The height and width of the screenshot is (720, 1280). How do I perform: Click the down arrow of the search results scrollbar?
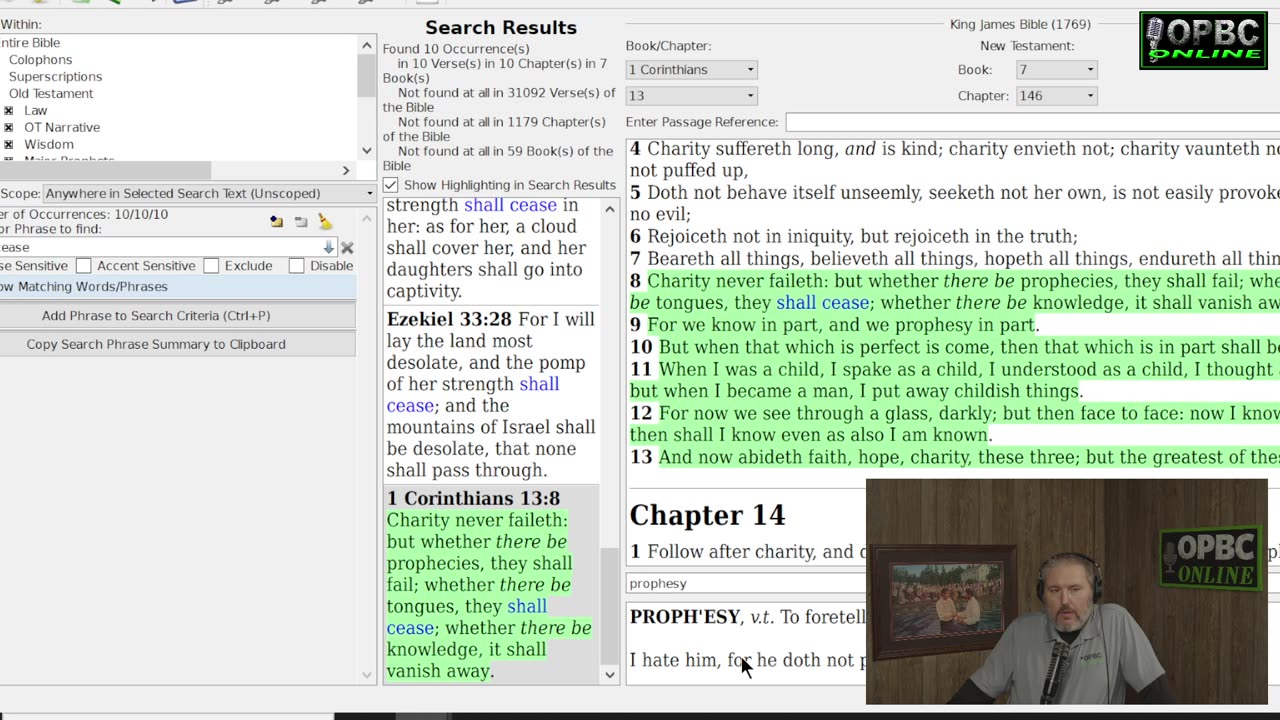click(x=610, y=675)
